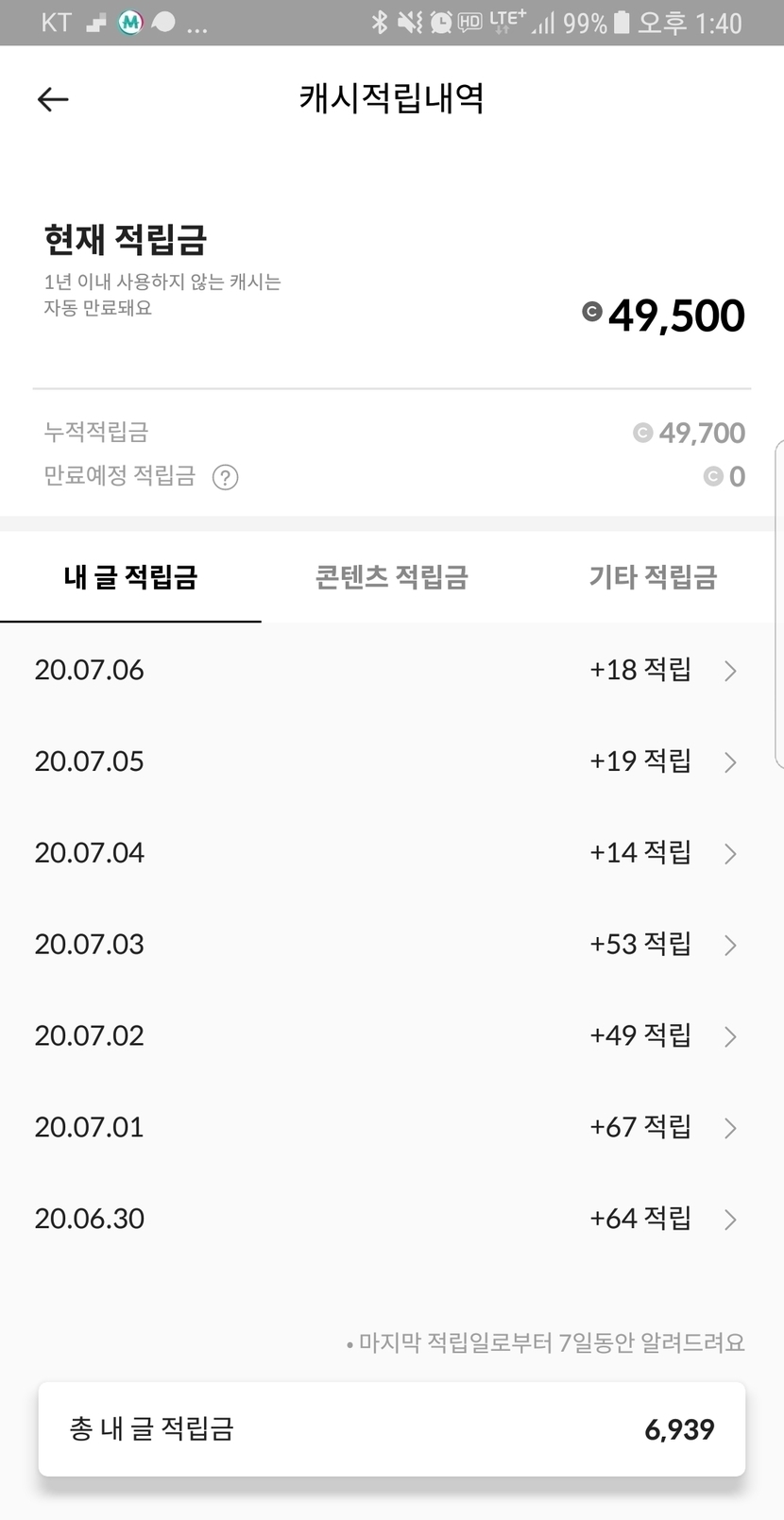Tap the coin icon beside 49,700

tap(642, 433)
